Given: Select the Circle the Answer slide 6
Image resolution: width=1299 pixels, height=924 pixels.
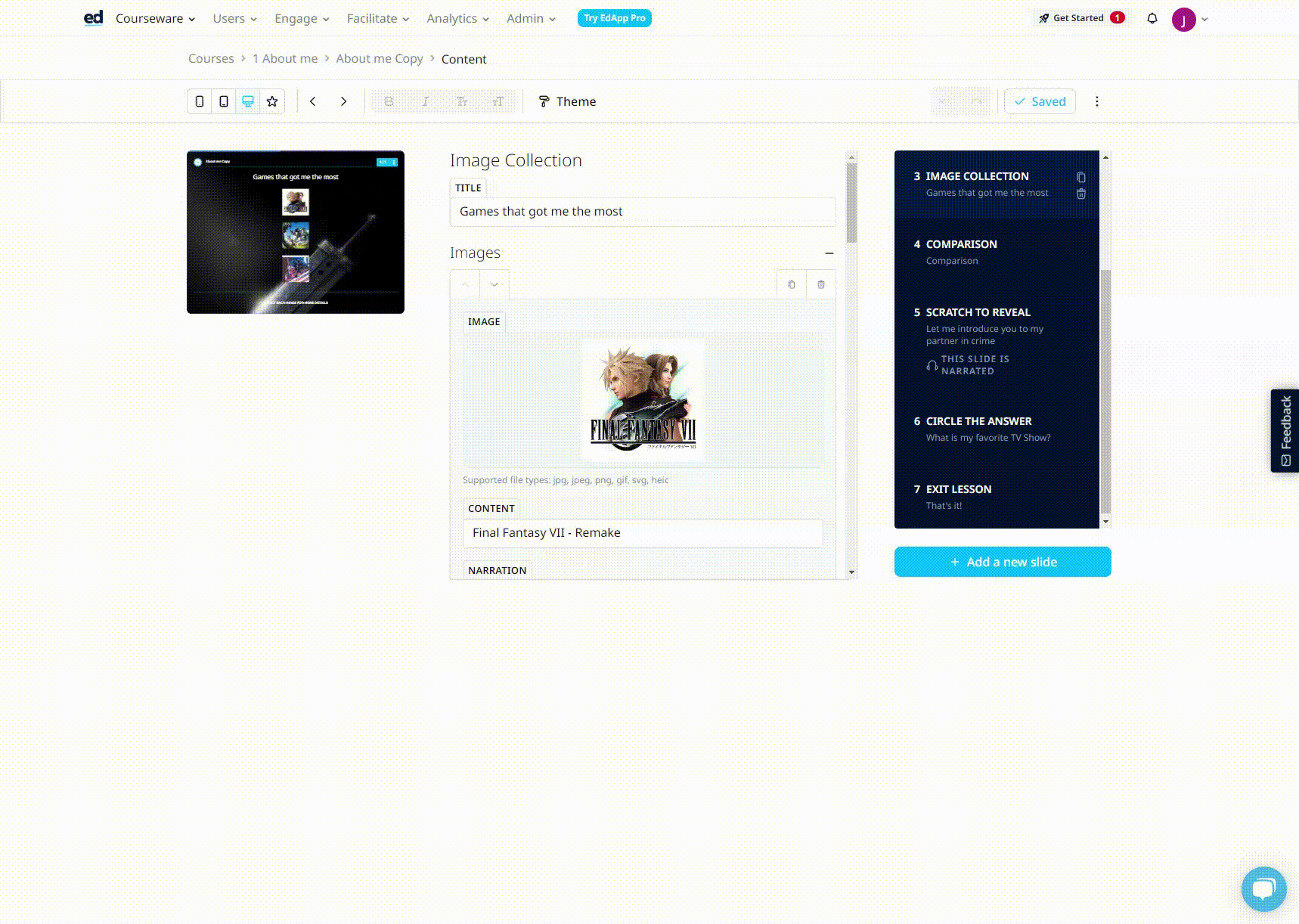Looking at the screenshot, I should [997, 429].
